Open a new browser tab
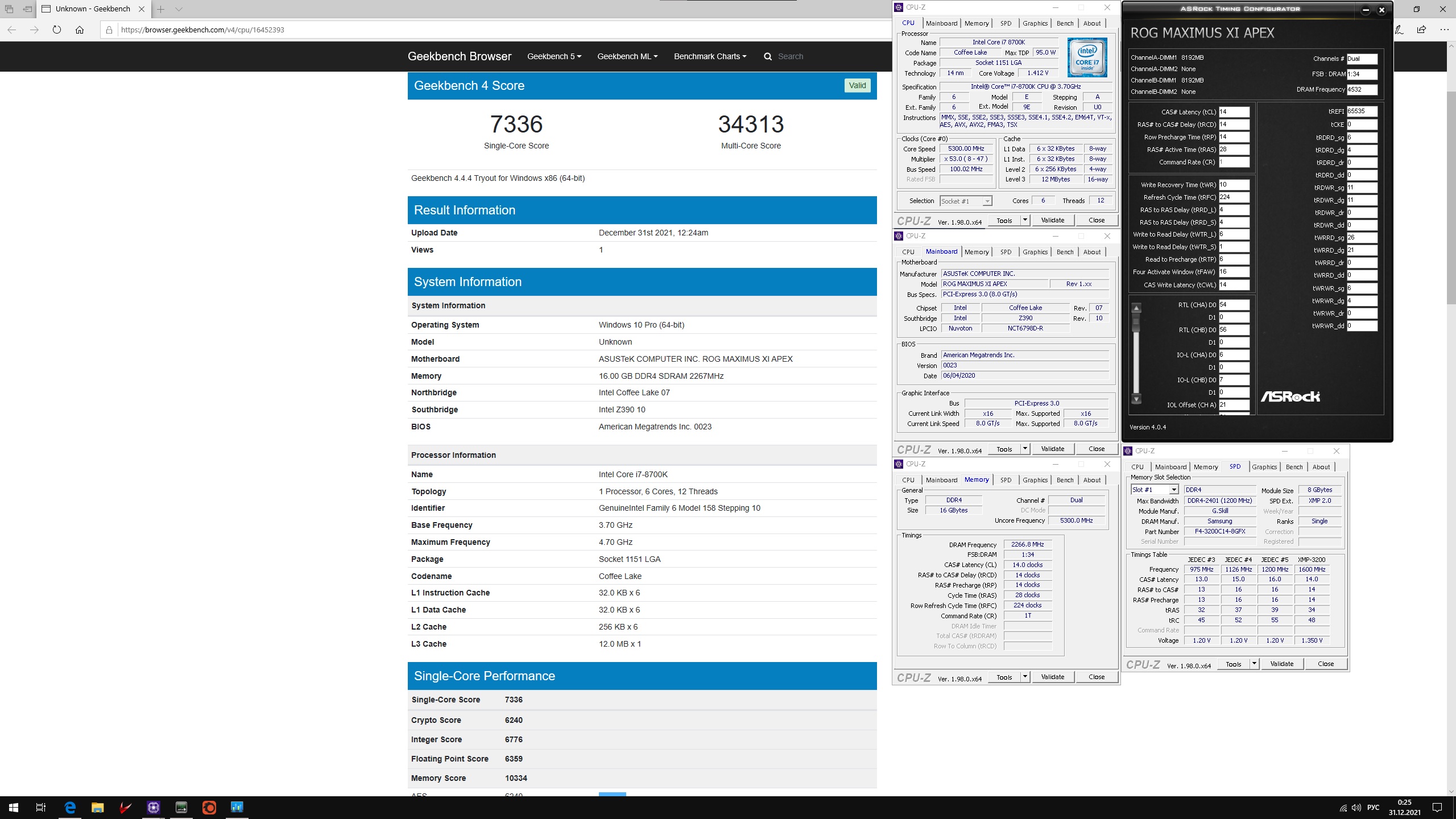Image resolution: width=1456 pixels, height=819 pixels. (161, 9)
